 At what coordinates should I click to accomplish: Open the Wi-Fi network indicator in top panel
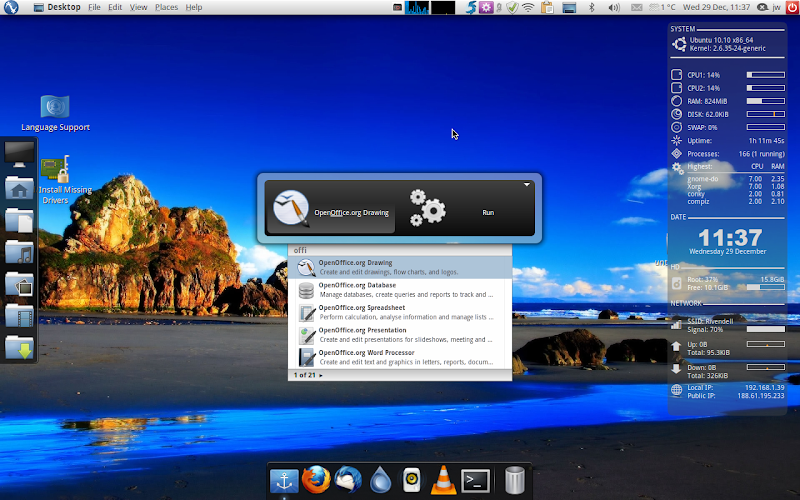pyautogui.click(x=528, y=7)
